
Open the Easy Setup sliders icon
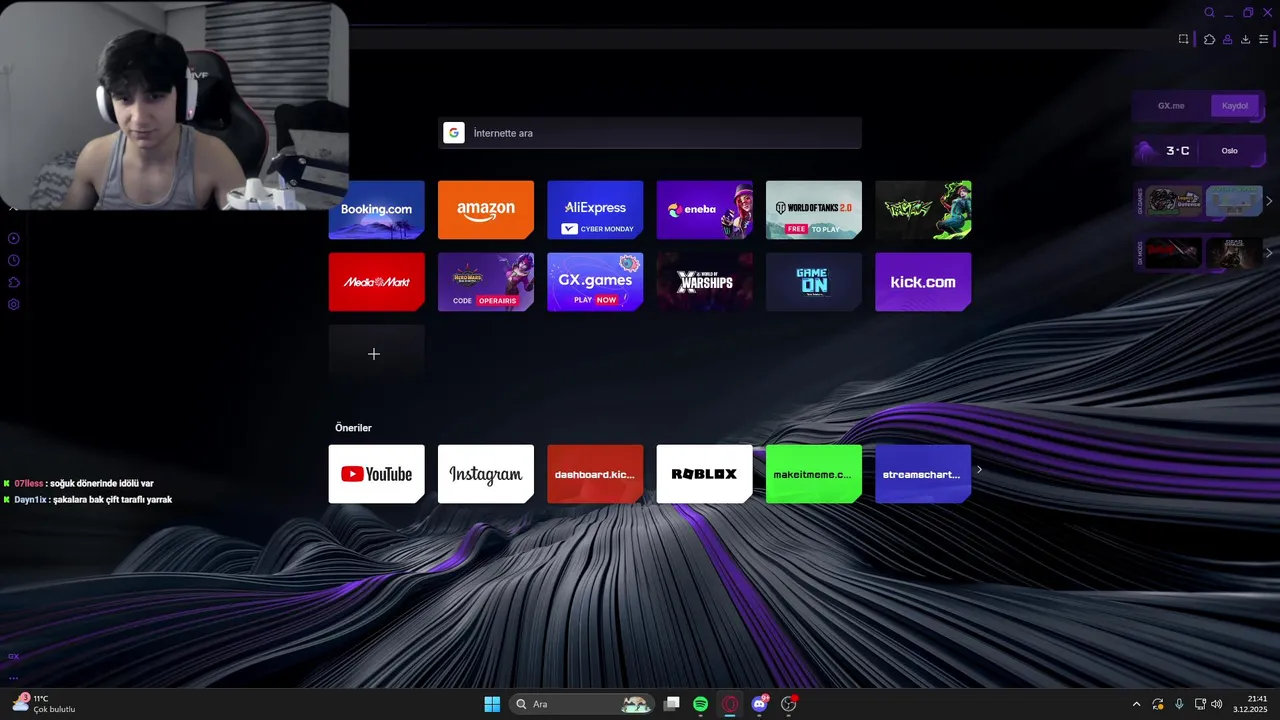[1263, 39]
